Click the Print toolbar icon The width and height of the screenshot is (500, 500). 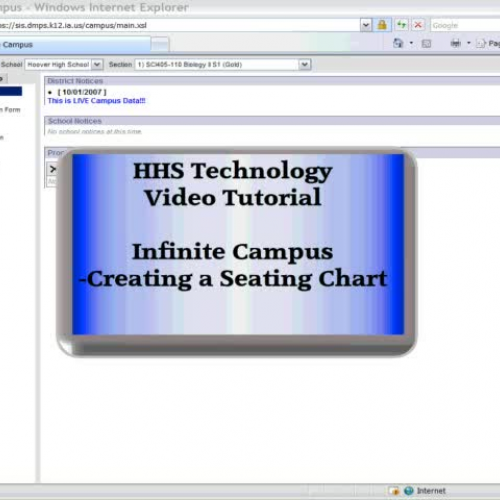click(456, 43)
